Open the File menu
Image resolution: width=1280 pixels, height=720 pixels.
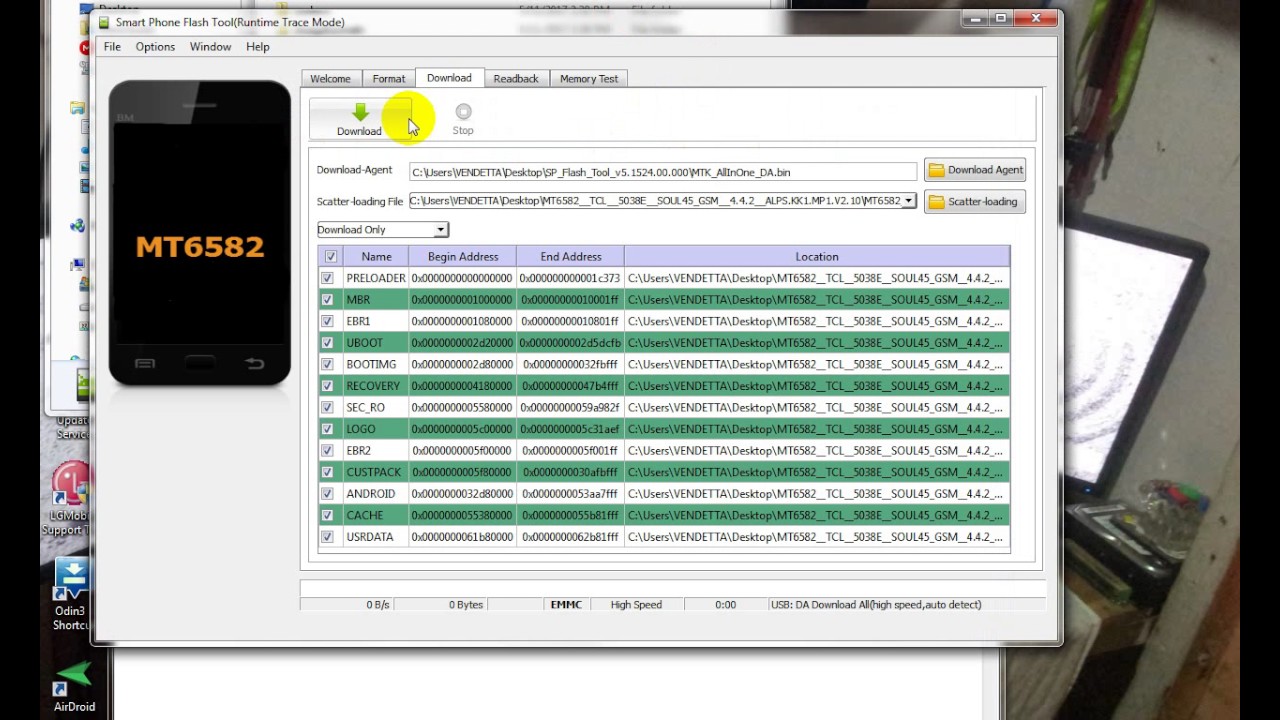click(x=112, y=47)
